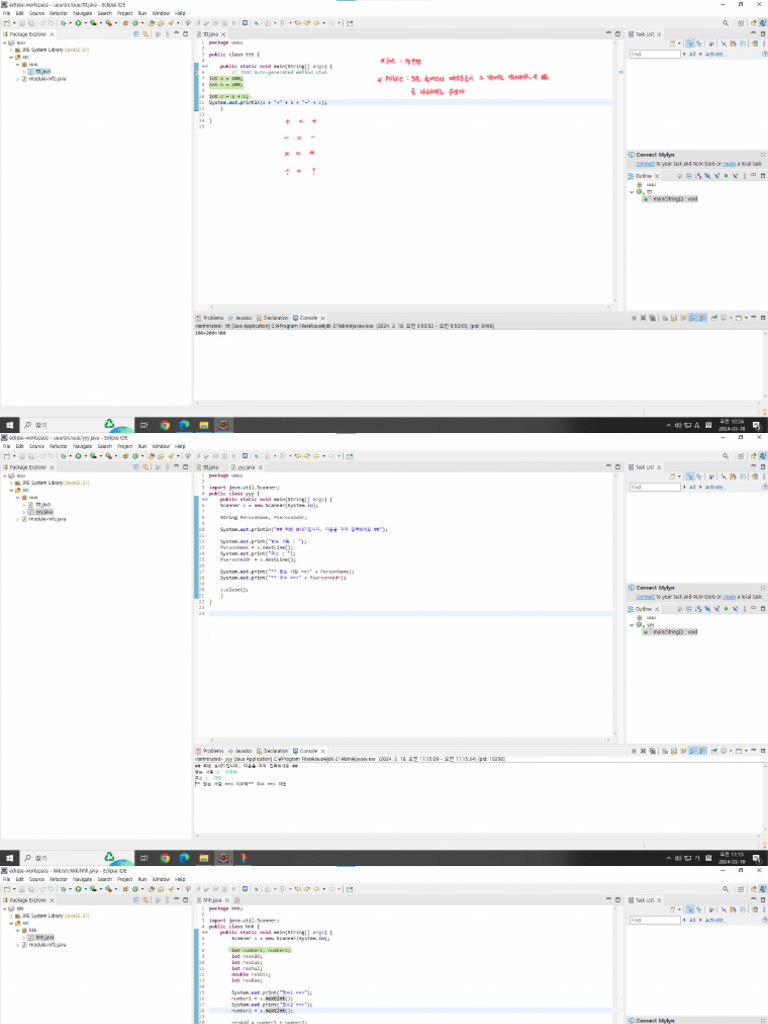Expand JRE System Library in hhh.java window

10,916
